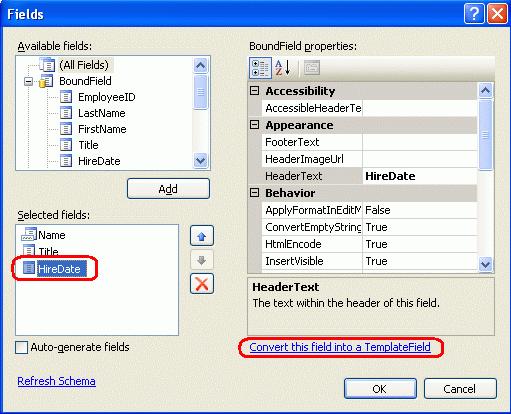The width and height of the screenshot is (511, 414).
Task: Click the LastName field icon
Action: click(66, 113)
